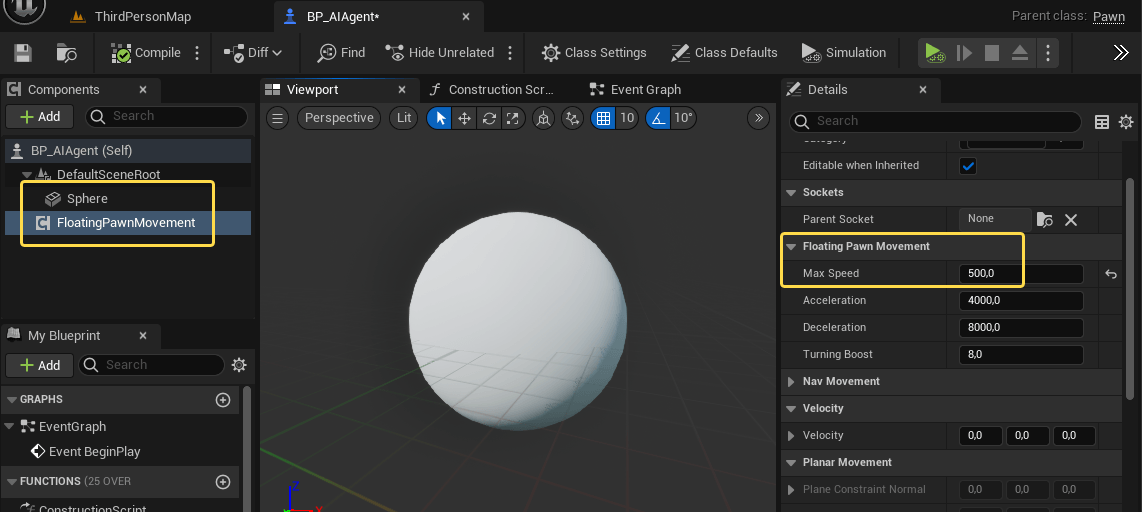Open the Diff dropdown

(x=253, y=52)
